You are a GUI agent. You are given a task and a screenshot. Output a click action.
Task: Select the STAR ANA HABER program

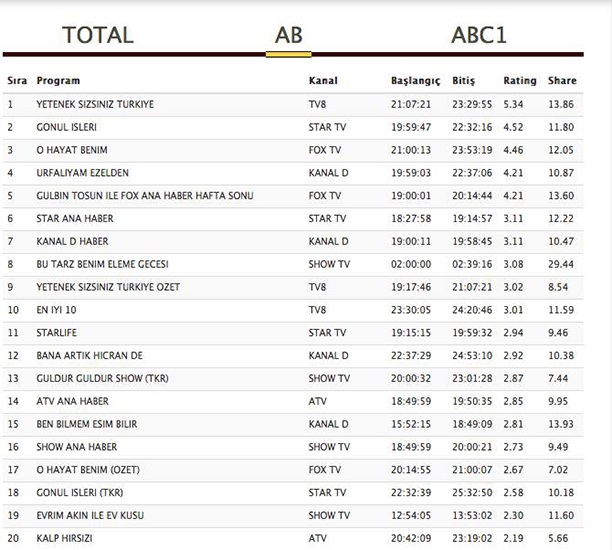(75, 219)
